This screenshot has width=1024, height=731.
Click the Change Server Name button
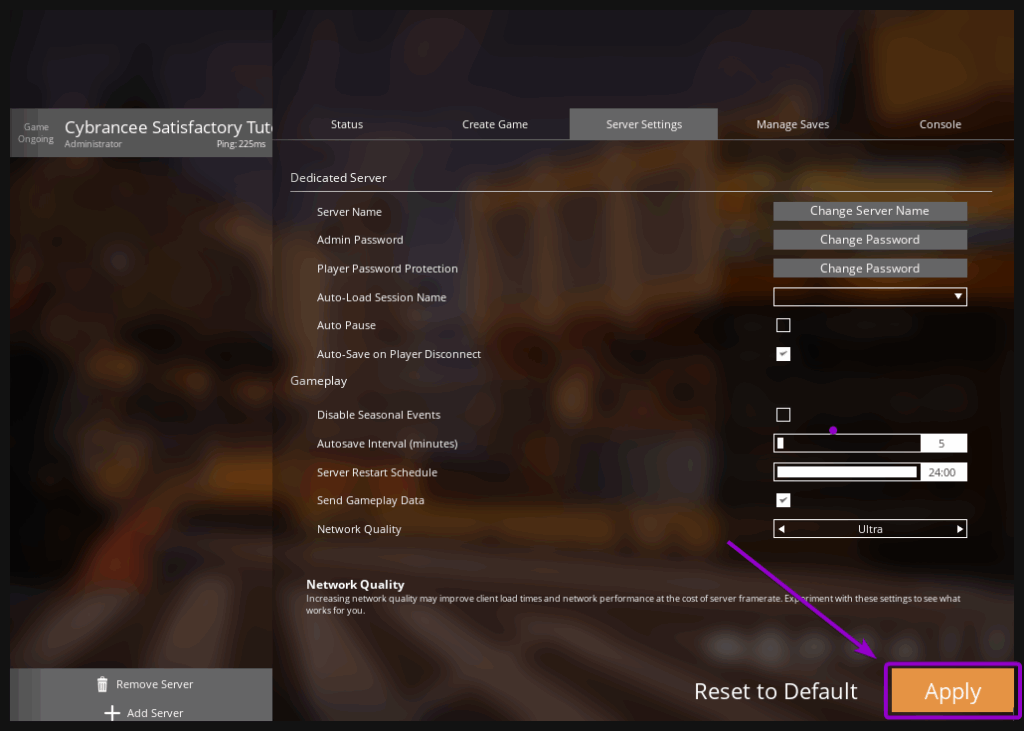(x=869, y=211)
